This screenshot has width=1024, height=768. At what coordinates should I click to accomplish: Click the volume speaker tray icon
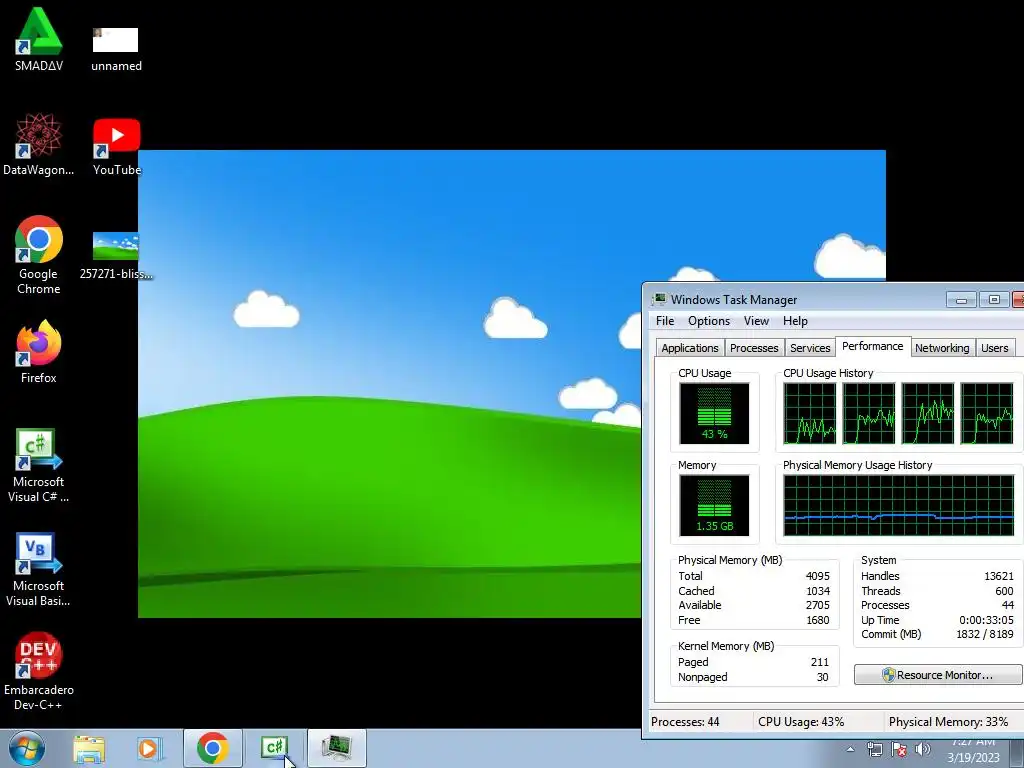click(923, 750)
